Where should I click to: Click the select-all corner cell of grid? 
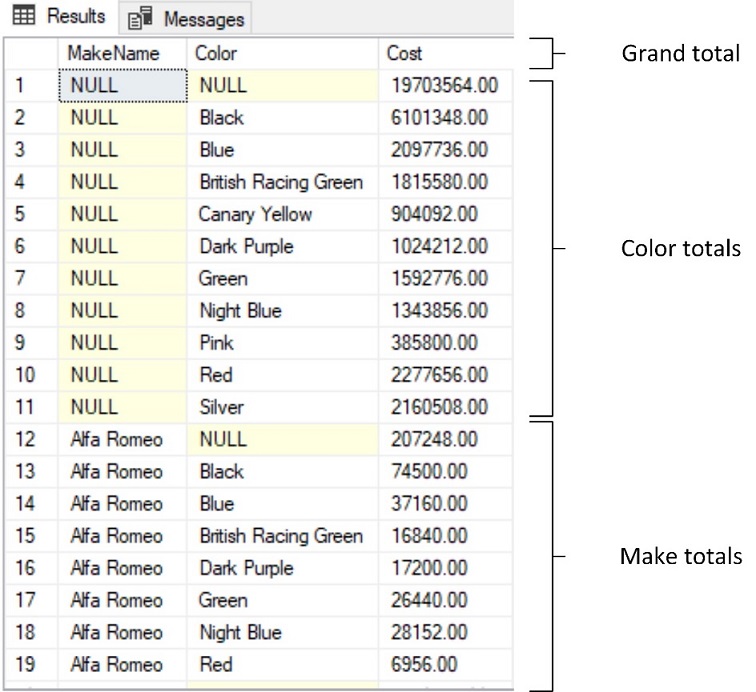(x=30, y=53)
